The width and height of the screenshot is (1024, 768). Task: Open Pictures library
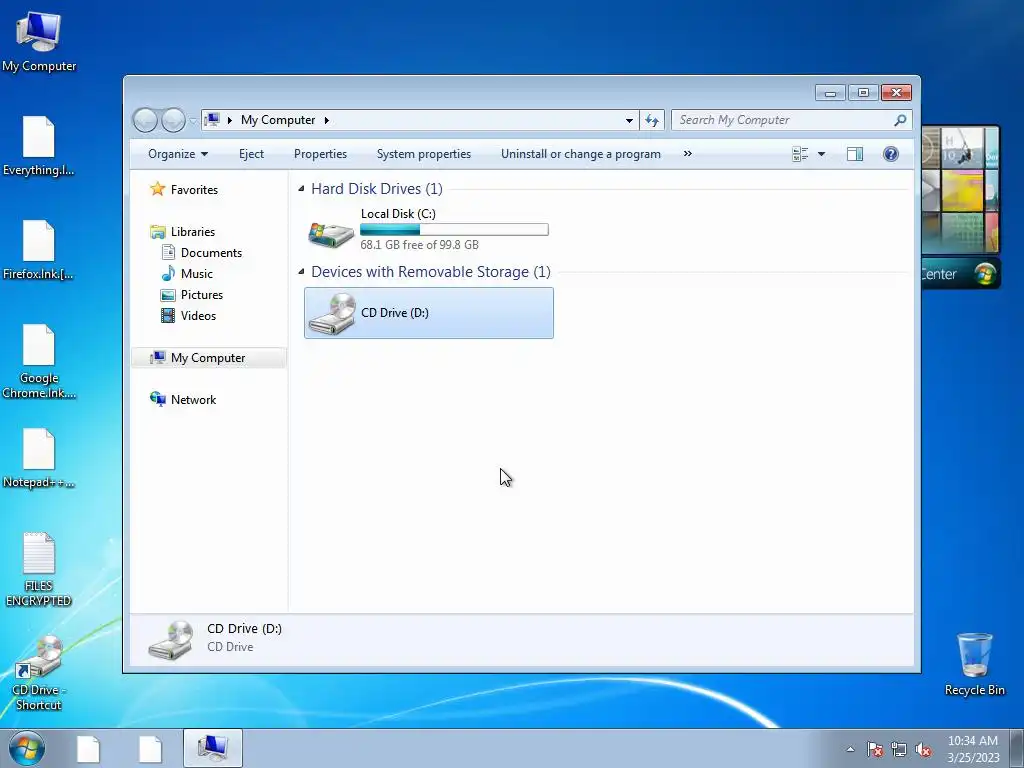192,295
